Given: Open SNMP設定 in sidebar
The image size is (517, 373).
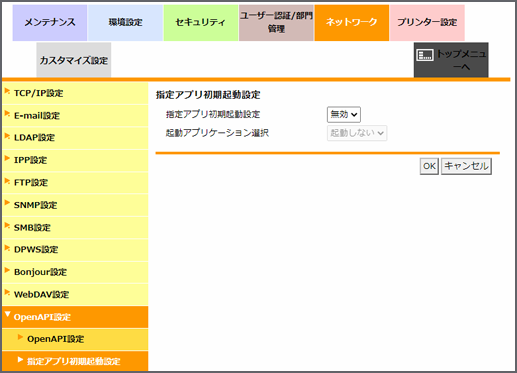Looking at the screenshot, I should coord(75,205).
